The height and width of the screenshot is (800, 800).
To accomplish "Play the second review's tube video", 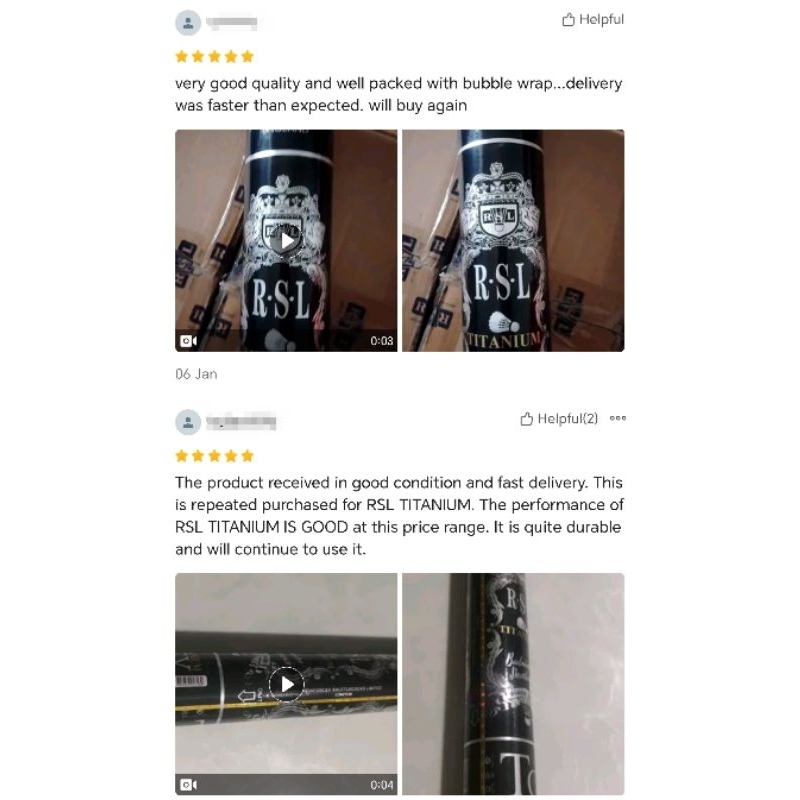I will 286,684.
